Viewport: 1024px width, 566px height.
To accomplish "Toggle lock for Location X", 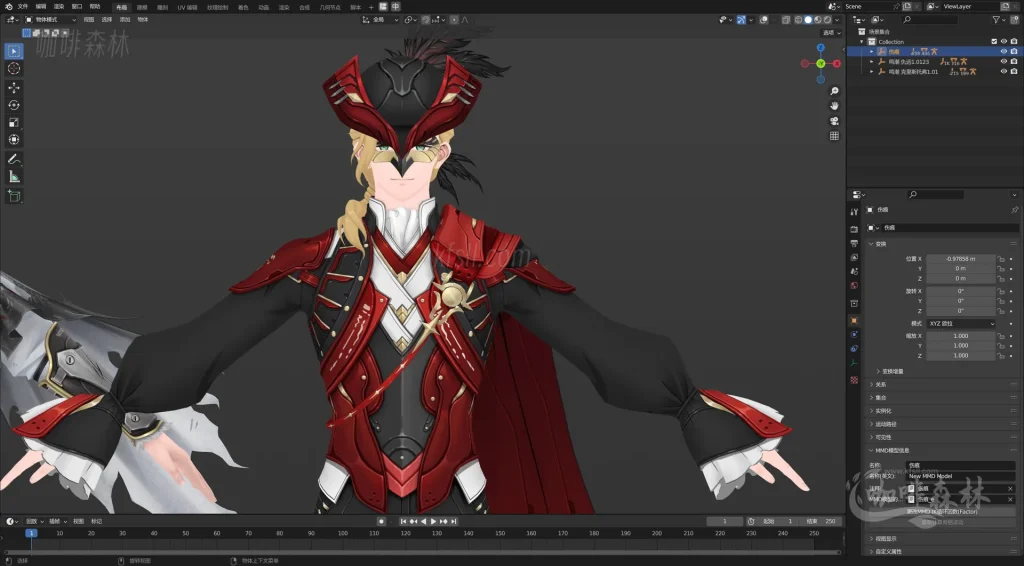I will [x=1000, y=259].
